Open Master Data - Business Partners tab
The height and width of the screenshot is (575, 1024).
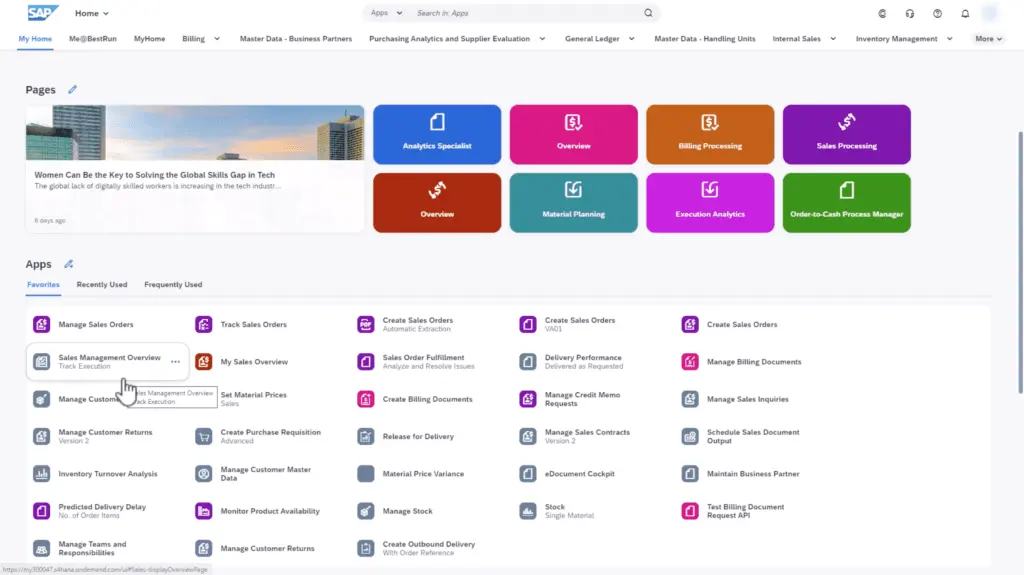tap(296, 39)
